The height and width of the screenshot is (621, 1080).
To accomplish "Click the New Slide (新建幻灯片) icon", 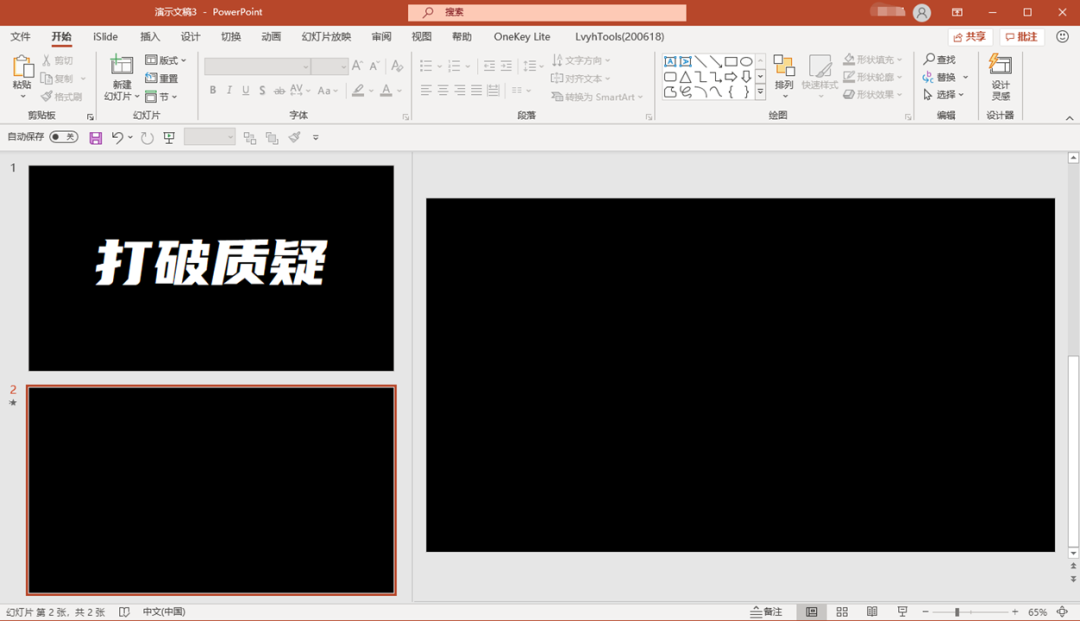I will coord(121,67).
